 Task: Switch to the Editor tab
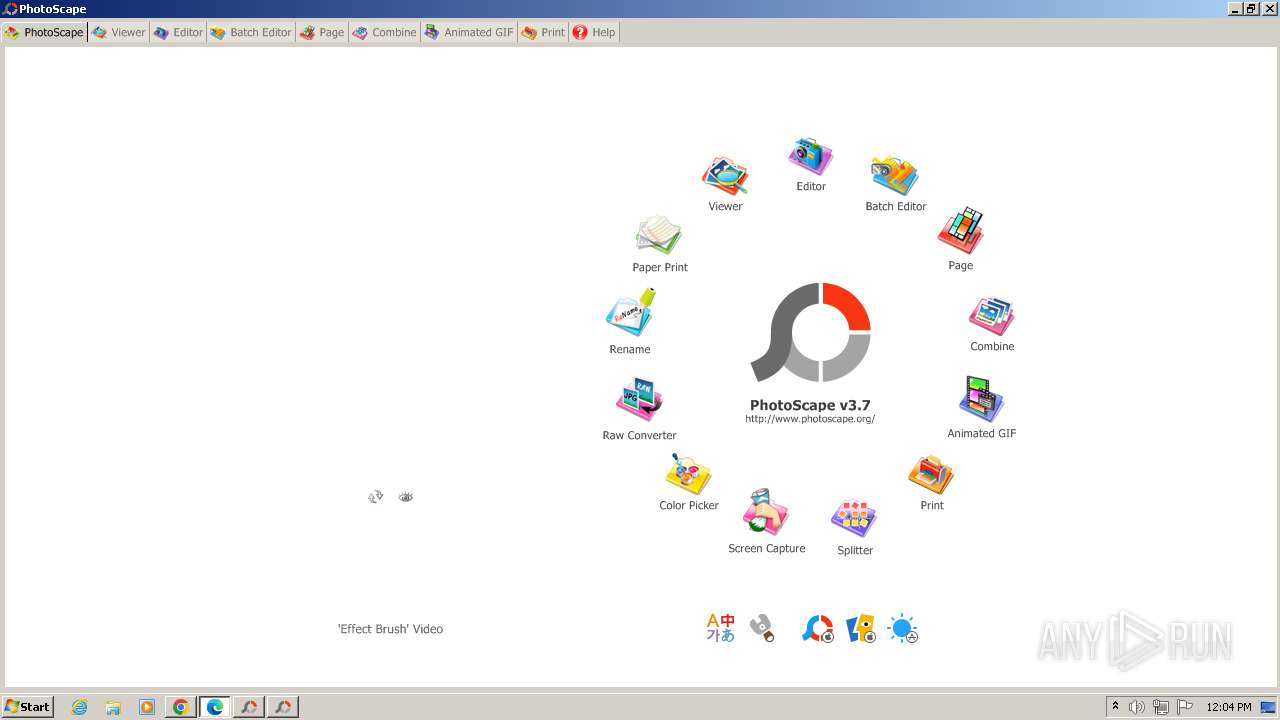177,32
